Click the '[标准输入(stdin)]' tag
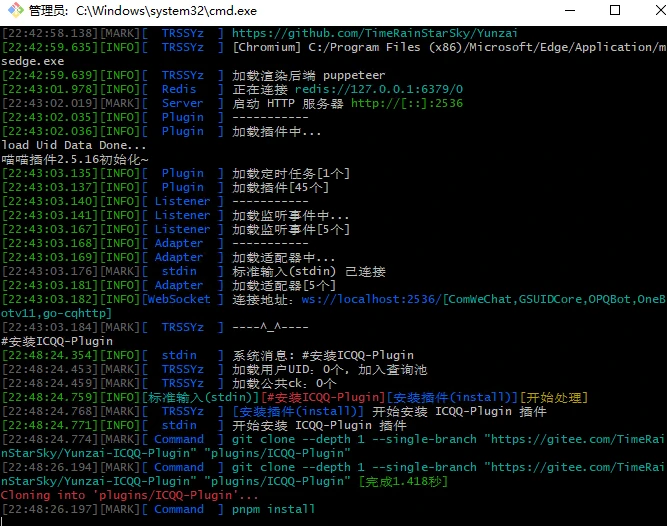The width and height of the screenshot is (668, 526). point(200,397)
